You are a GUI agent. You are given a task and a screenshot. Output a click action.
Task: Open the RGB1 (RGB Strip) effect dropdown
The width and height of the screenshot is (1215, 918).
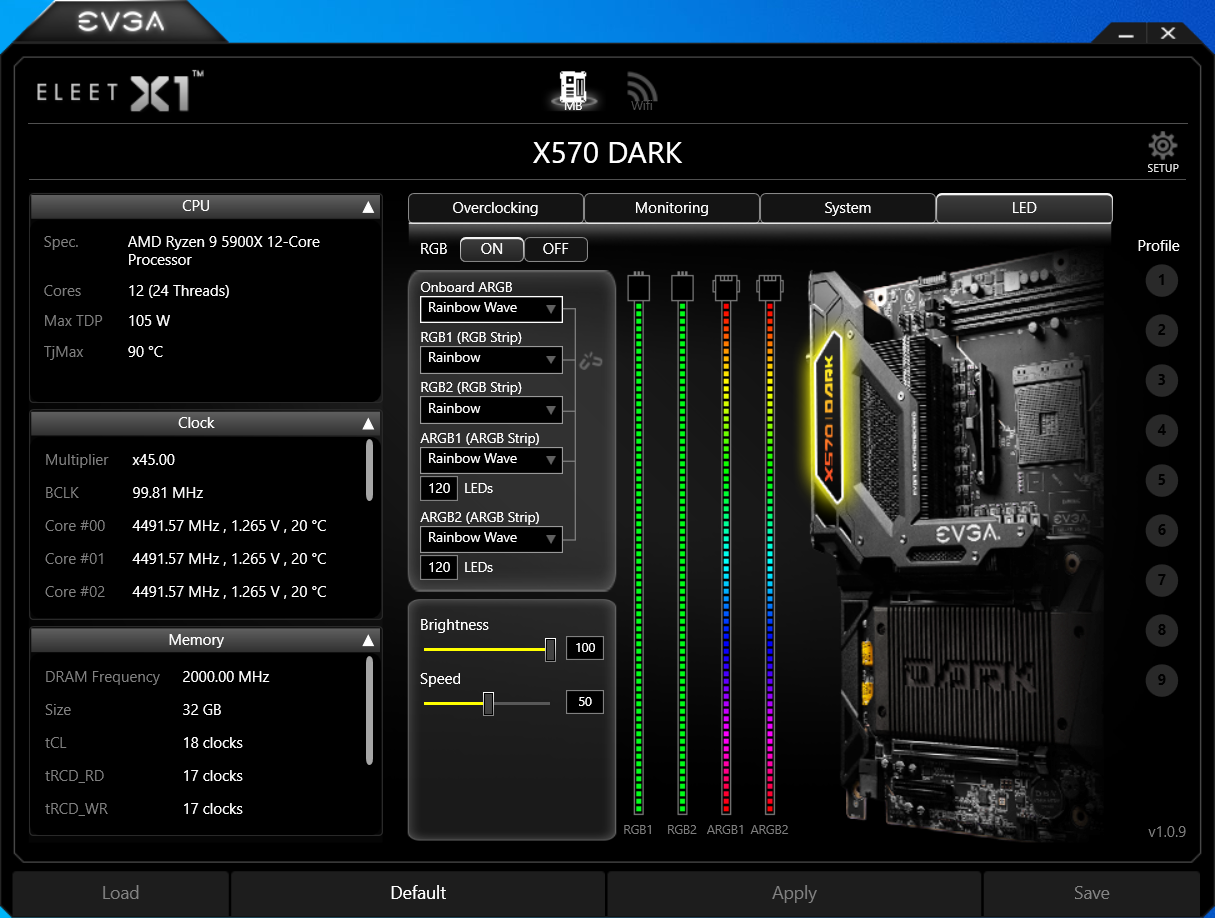point(491,359)
